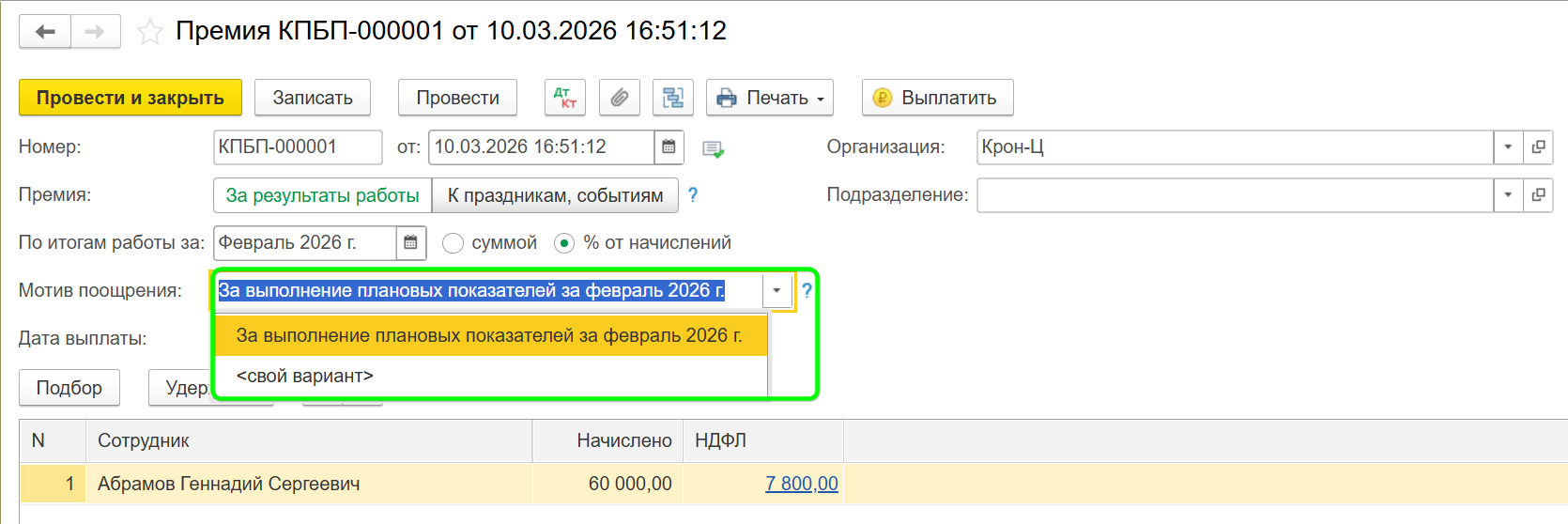Select employee Абрамов Геннадий Сергеевич cell

click(309, 485)
